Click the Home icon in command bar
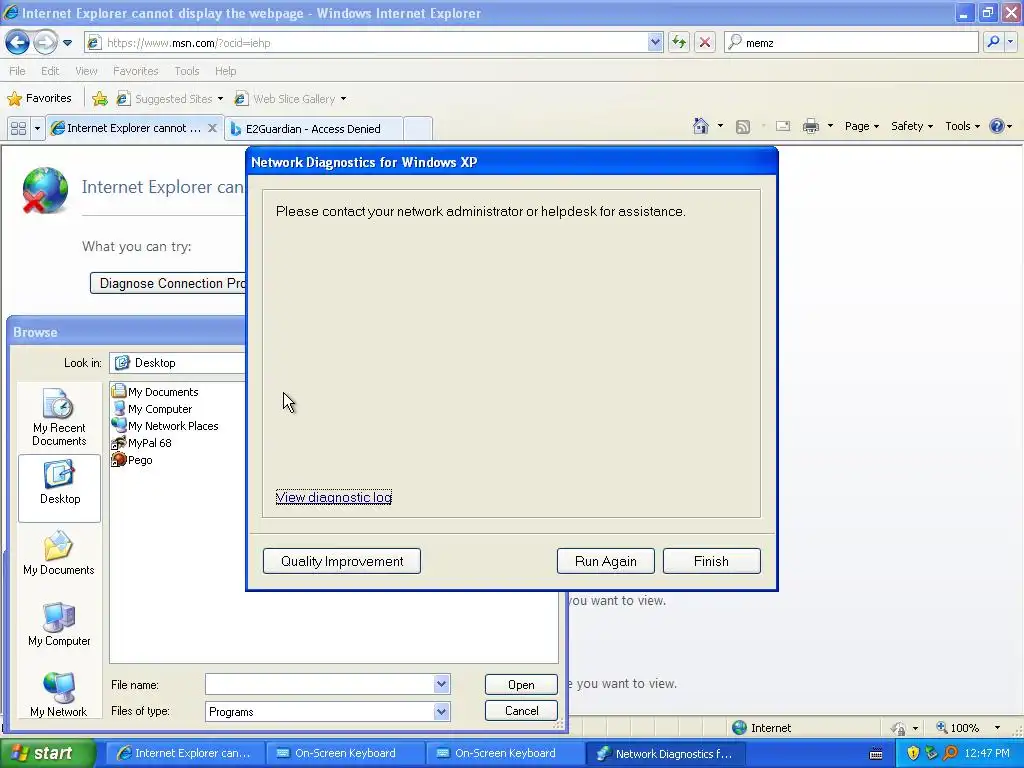This screenshot has width=1024, height=768. 701,126
